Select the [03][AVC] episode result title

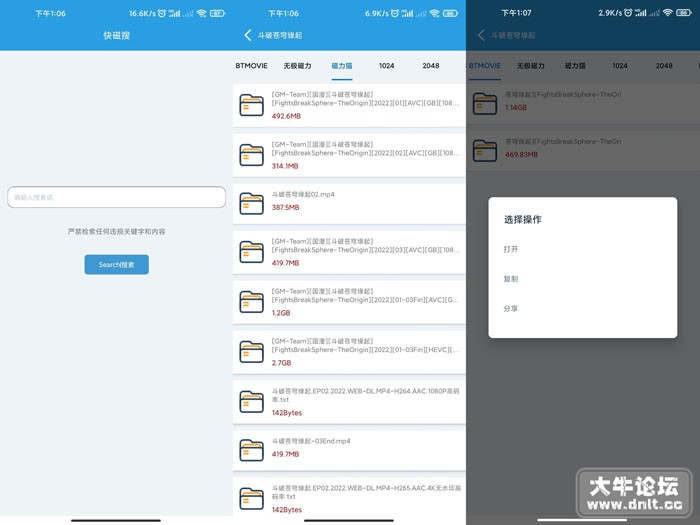(x=365, y=246)
